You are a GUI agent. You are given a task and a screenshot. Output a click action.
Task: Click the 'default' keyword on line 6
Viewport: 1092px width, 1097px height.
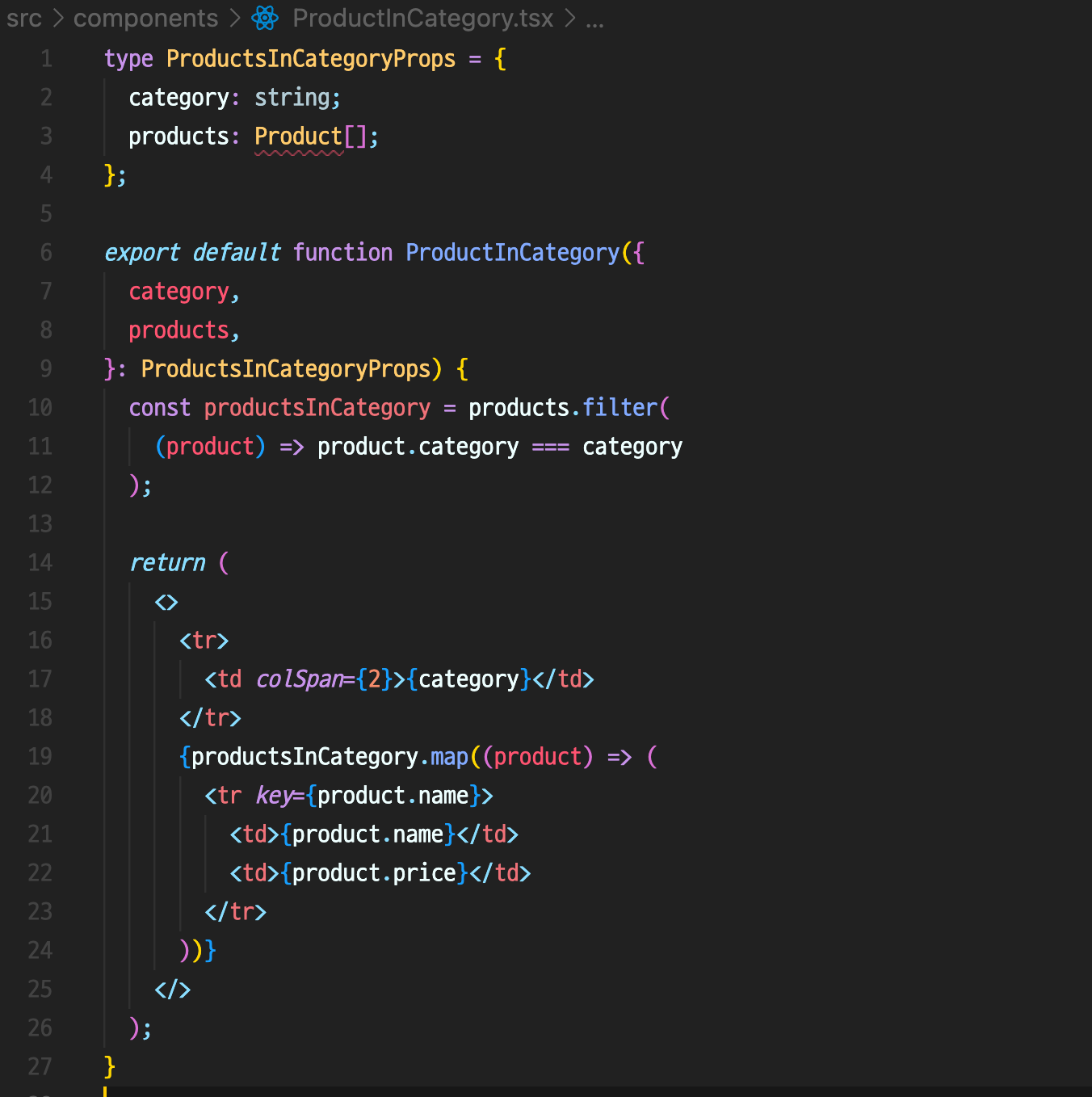coord(237,253)
